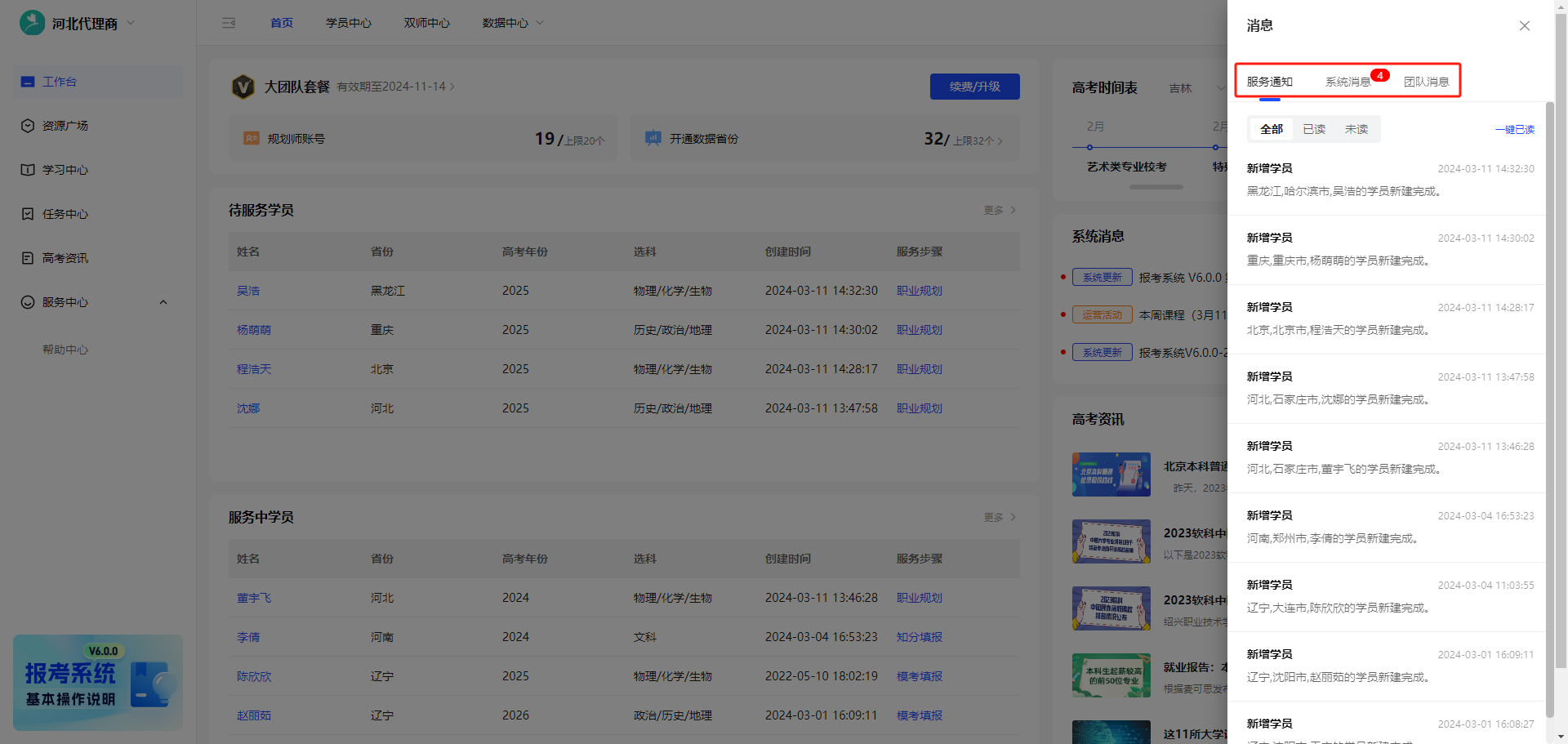The height and width of the screenshot is (744, 1568).
Task: Collapse the sidebar with the toggle icon
Action: [229, 23]
